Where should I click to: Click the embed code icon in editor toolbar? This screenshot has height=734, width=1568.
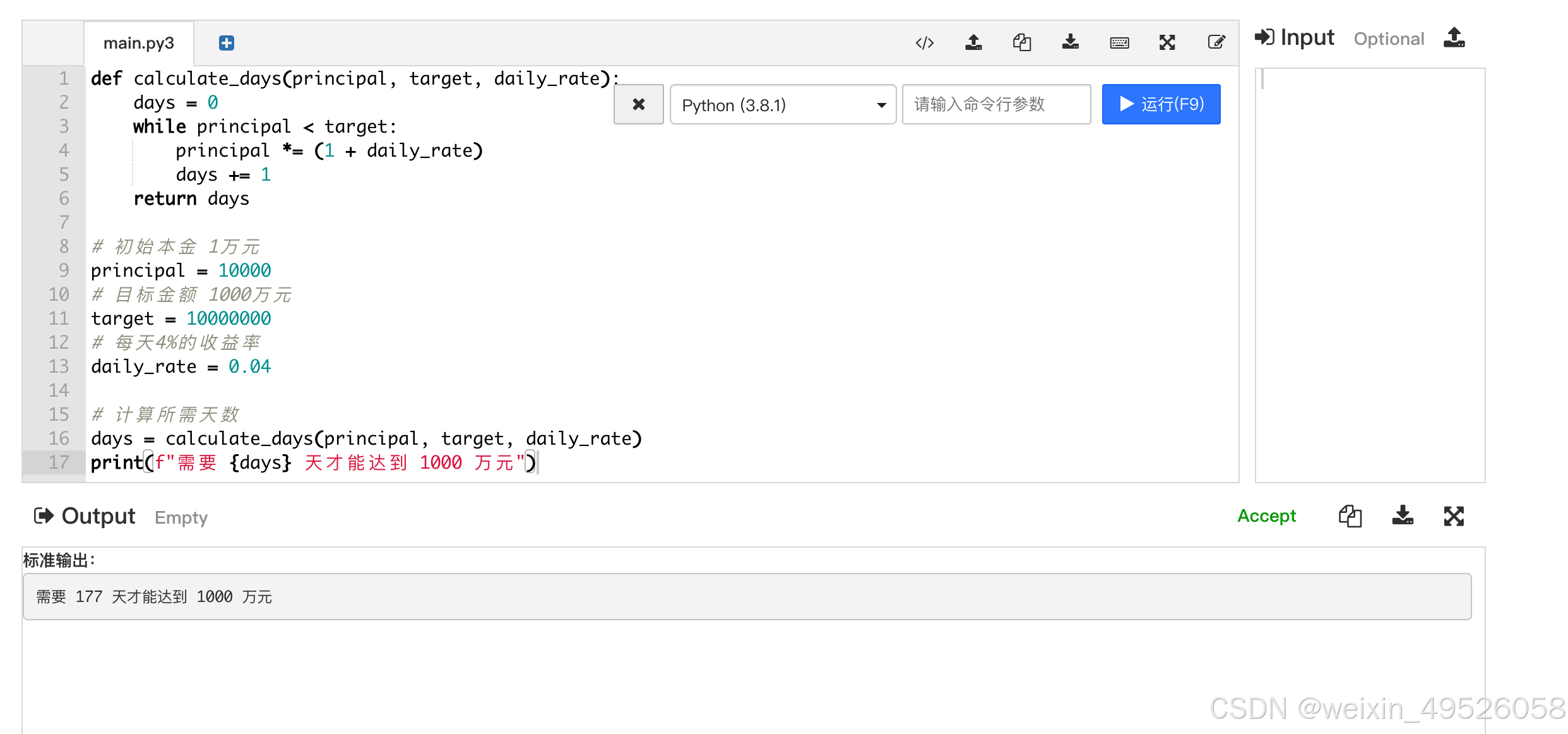924,43
